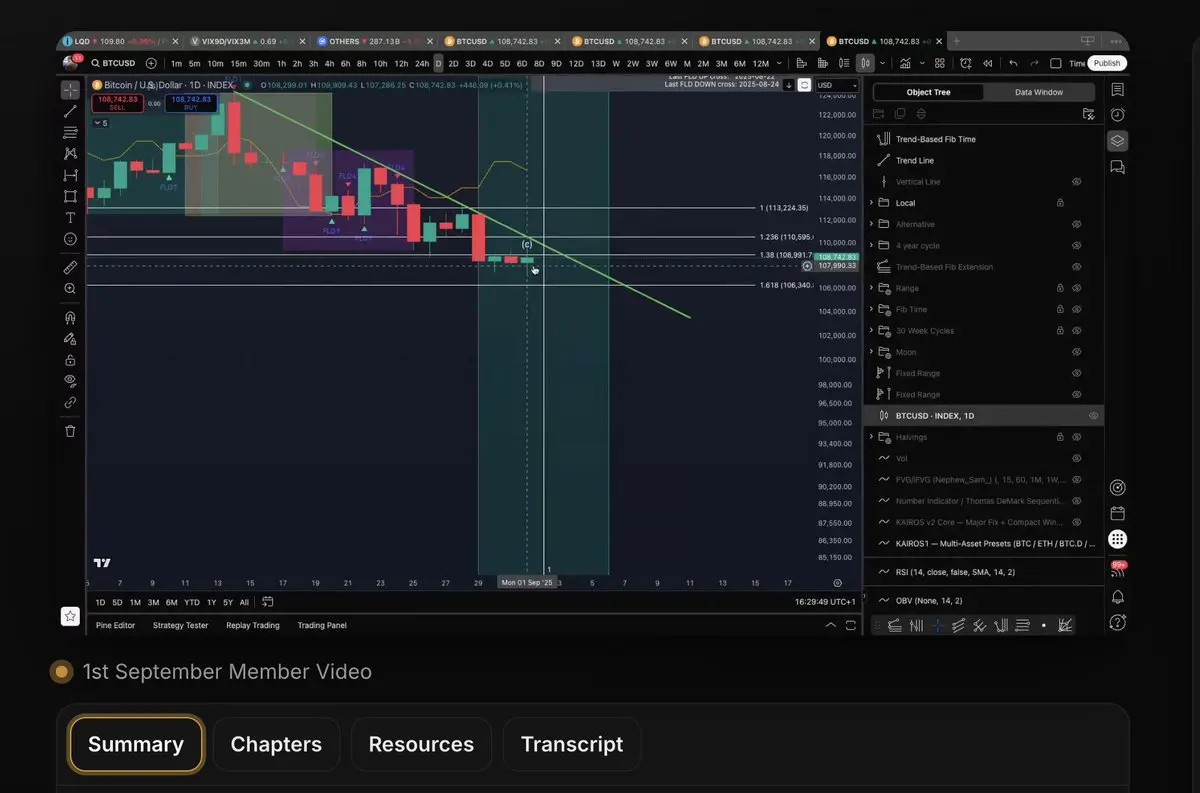This screenshot has height=793, width=1200.
Task: Click the candlestick chart type icon
Action: [865, 63]
